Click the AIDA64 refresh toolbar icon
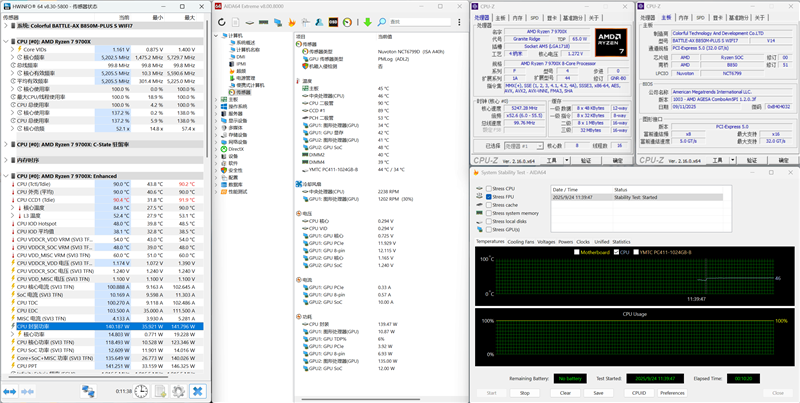The height and width of the screenshot is (403, 800). [221, 22]
